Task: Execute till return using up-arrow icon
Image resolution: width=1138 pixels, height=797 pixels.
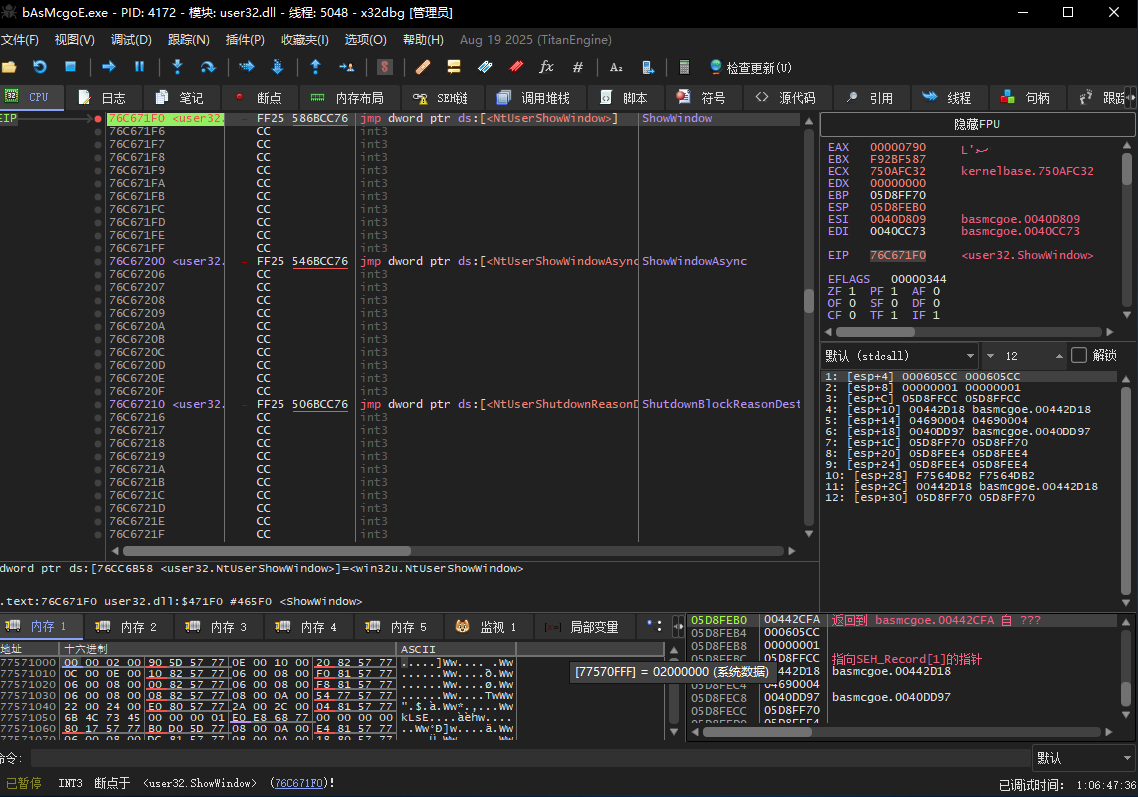Action: (315, 68)
